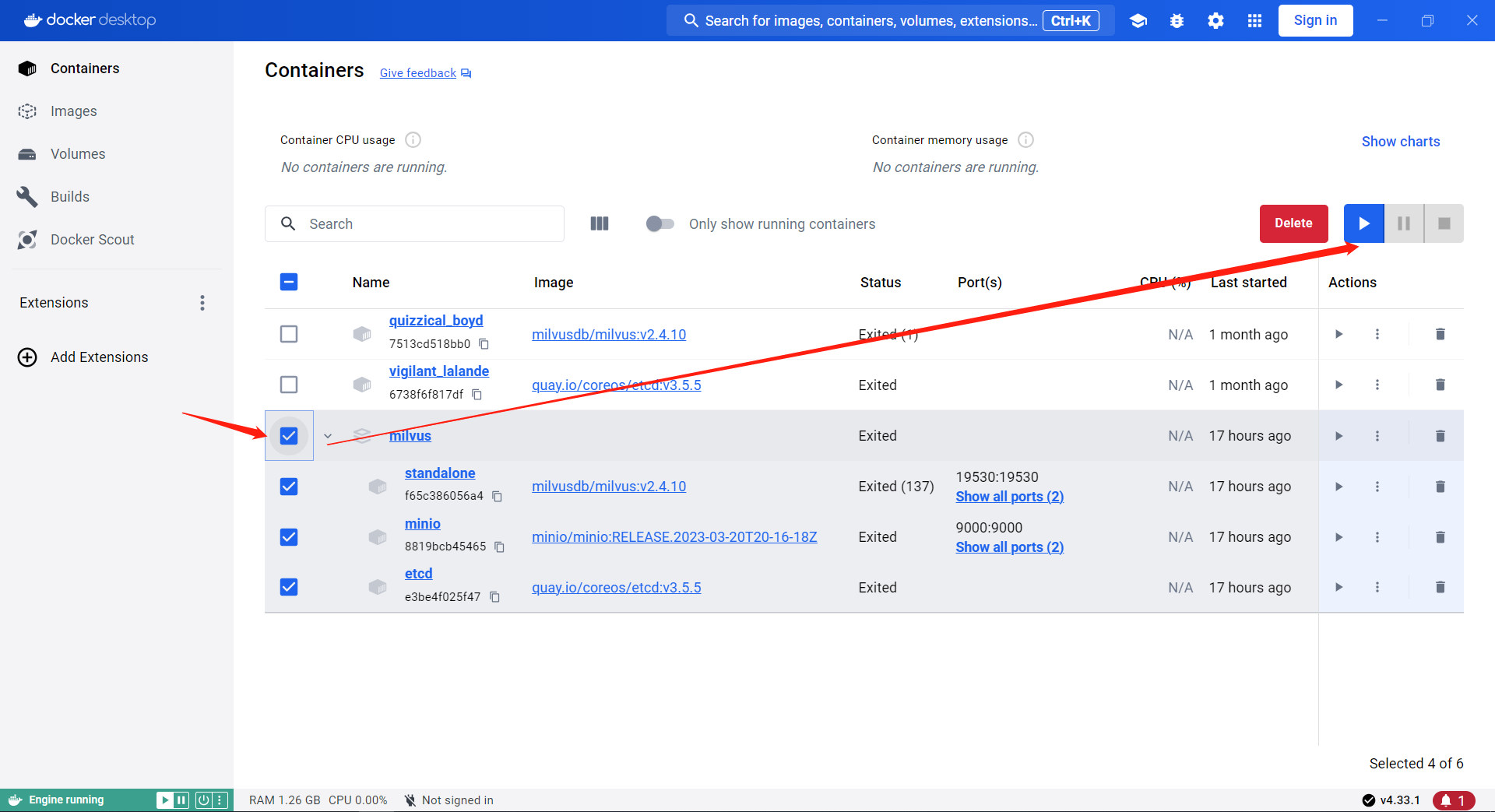
Task: Click the Sign in button
Action: pyautogui.click(x=1315, y=20)
